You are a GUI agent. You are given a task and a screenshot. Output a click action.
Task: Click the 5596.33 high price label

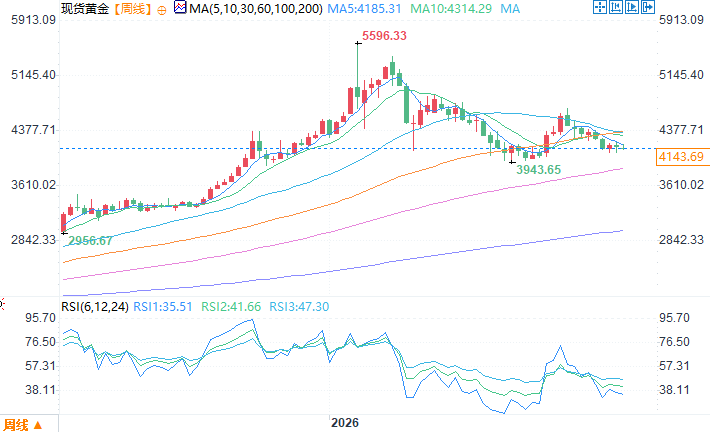pos(384,36)
